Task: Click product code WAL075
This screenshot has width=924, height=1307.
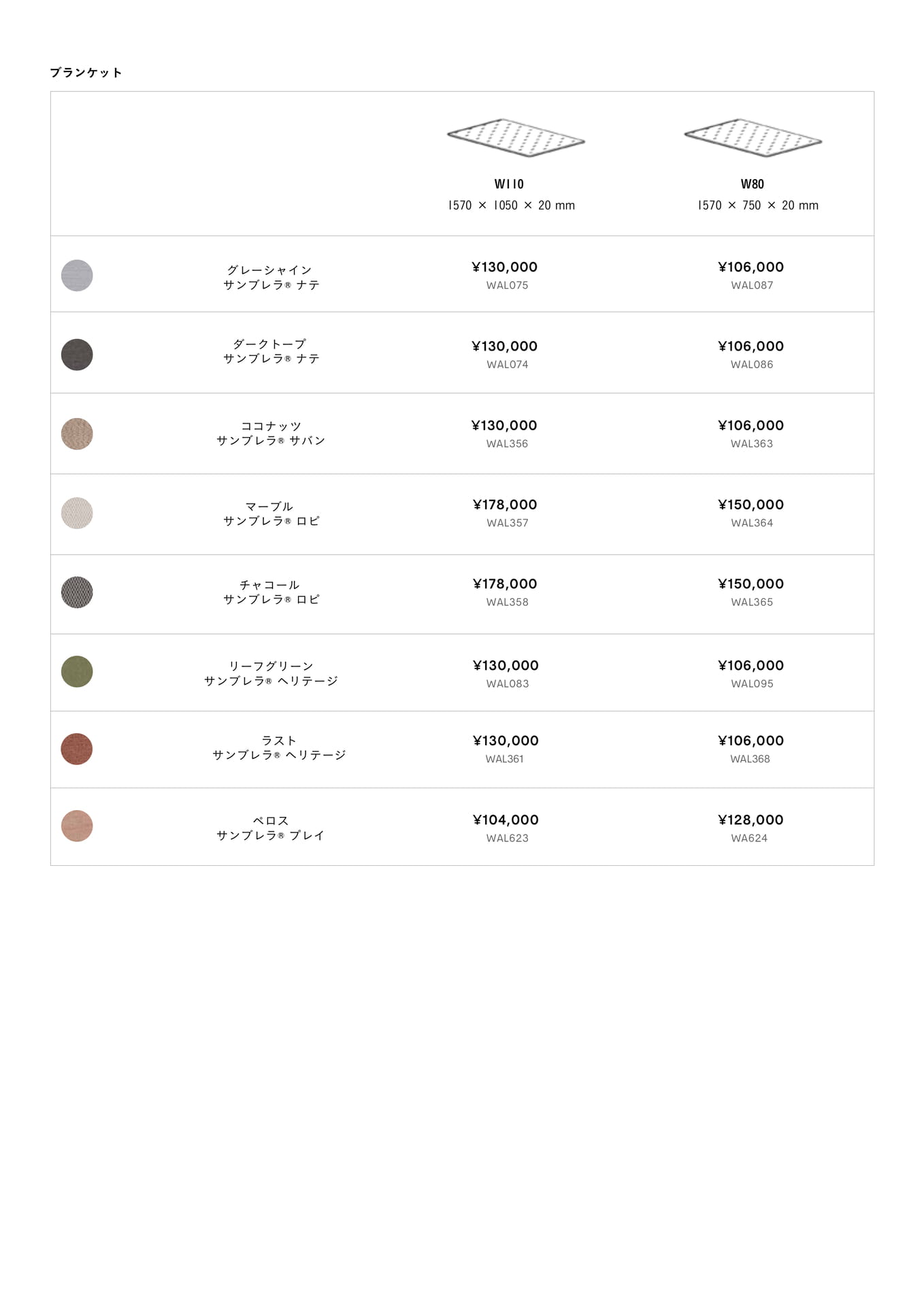Action: coord(507,285)
